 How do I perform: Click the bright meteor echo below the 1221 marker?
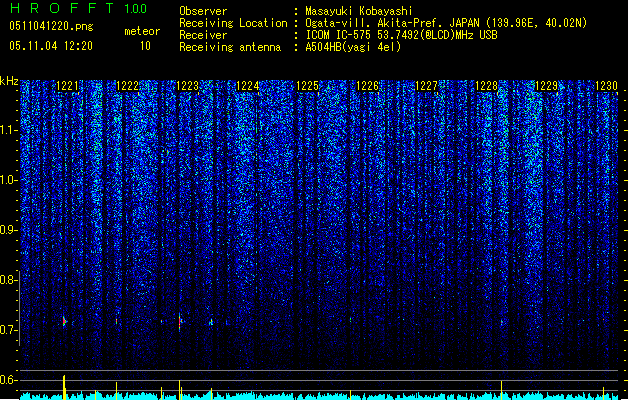64,321
